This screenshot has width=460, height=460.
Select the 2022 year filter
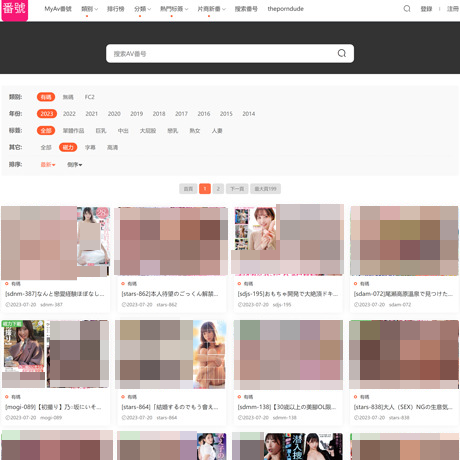pyautogui.click(x=69, y=114)
